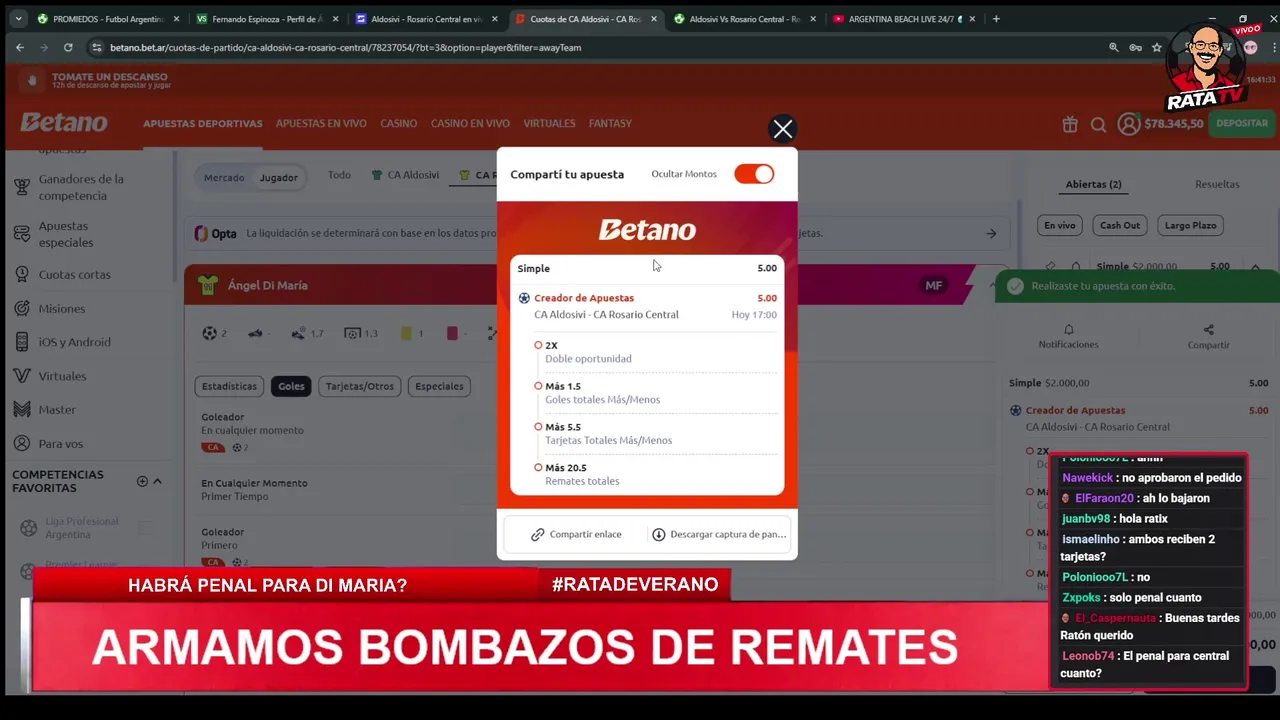
Task: Open the Resueltas bets tab
Action: coord(1217,184)
